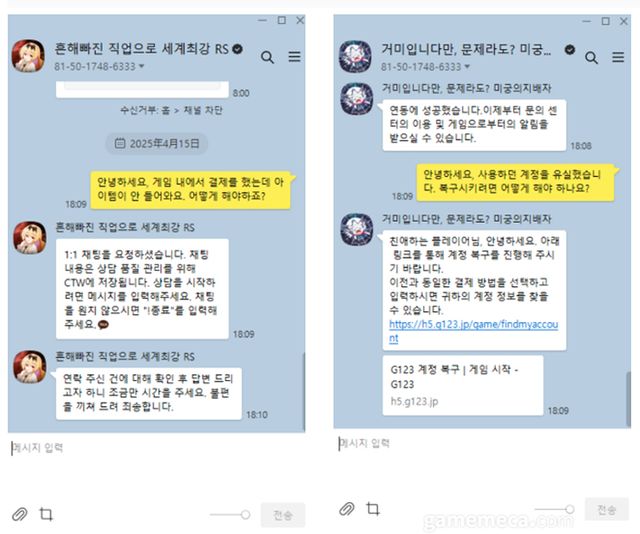Open the hamburger menu in right chat

(618, 57)
